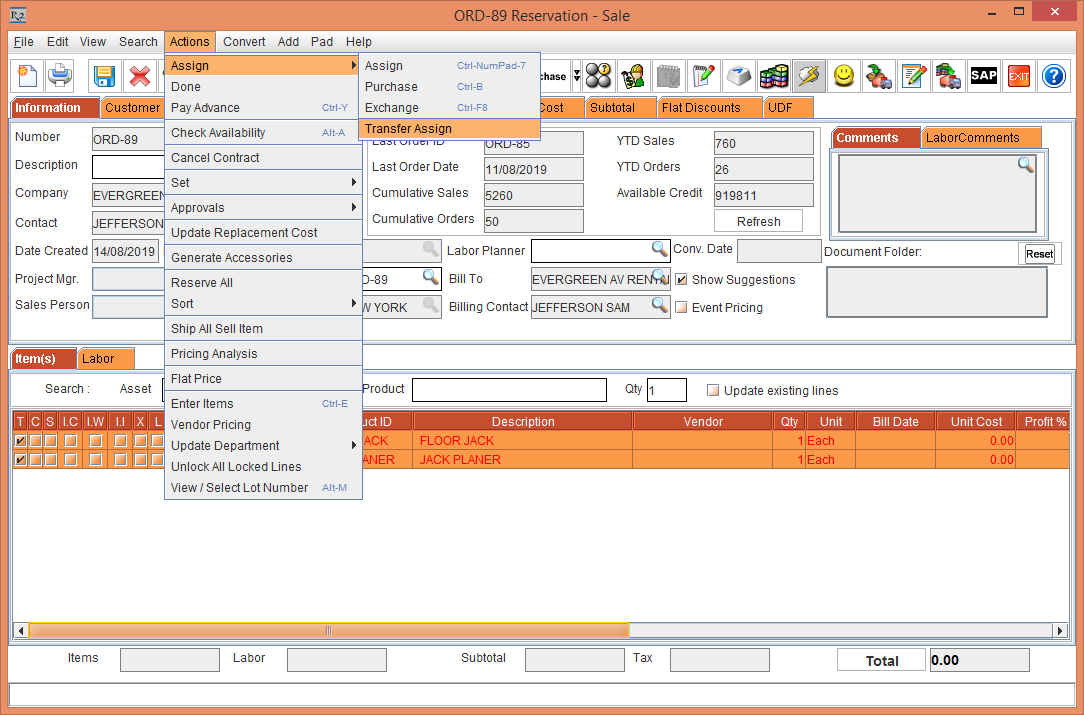This screenshot has width=1084, height=715.
Task: Click the yellow smiley face toolbar icon
Action: pos(845,75)
